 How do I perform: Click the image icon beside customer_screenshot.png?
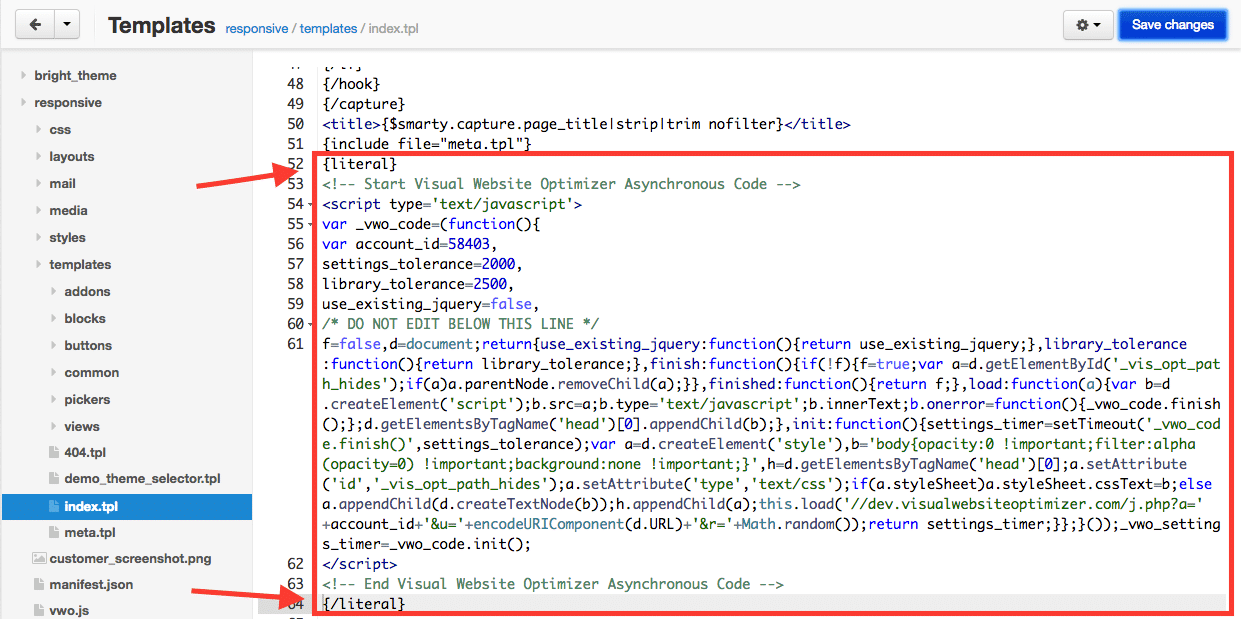click(39, 559)
